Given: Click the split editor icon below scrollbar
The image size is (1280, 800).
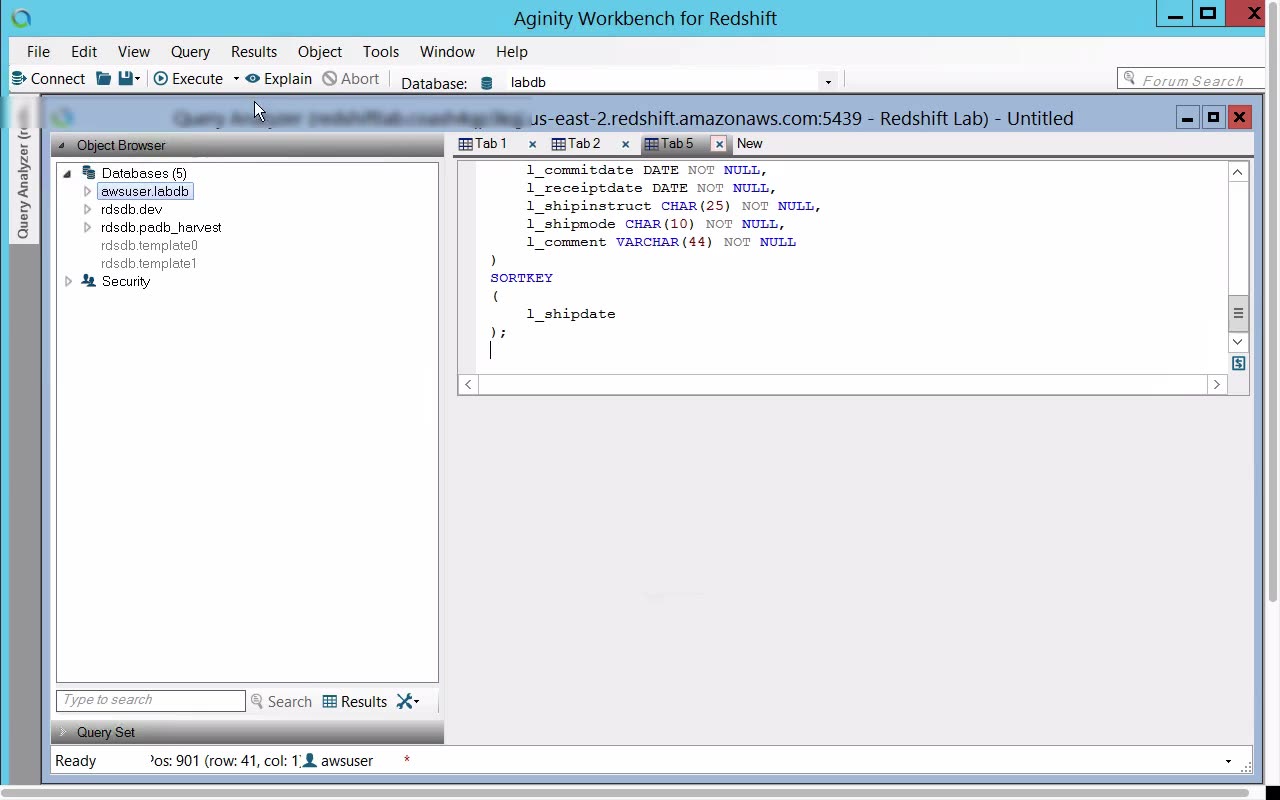Looking at the screenshot, I should (1238, 364).
